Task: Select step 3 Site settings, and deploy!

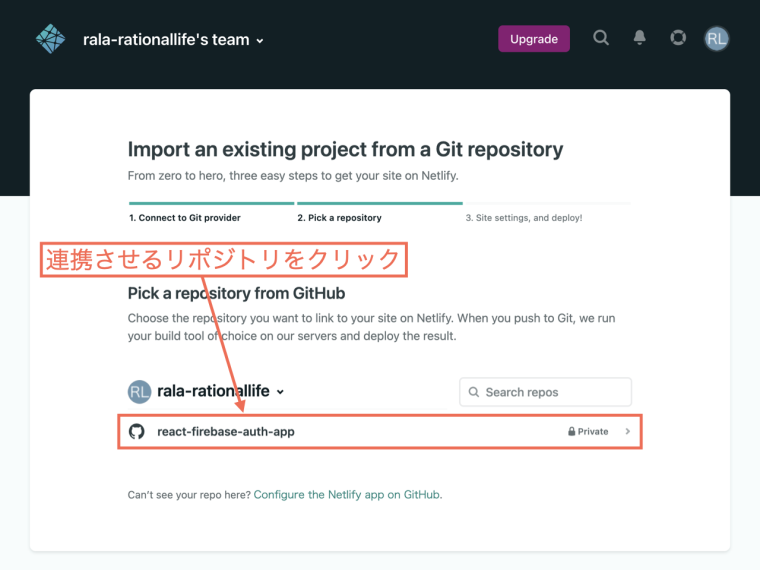Action: coord(524,218)
